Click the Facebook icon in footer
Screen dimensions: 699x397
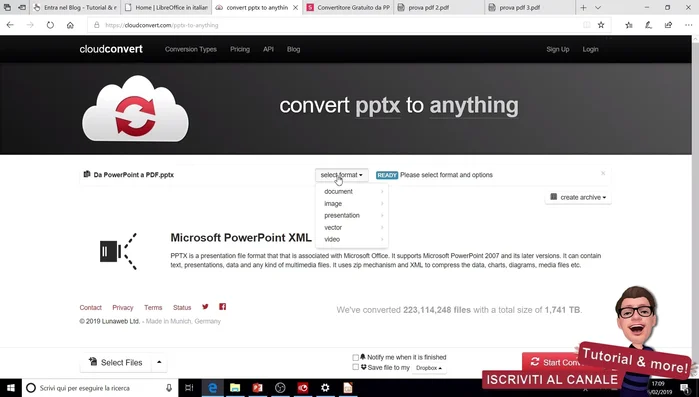coord(222,307)
